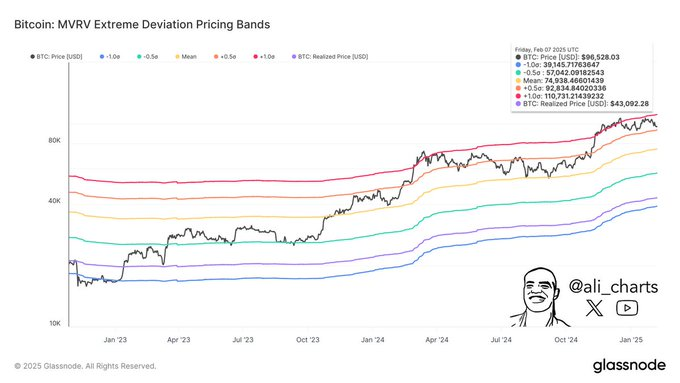Image resolution: width=680 pixels, height=383 pixels.
Task: Click the red +1.0σ dot in tooltip
Action: point(518,96)
